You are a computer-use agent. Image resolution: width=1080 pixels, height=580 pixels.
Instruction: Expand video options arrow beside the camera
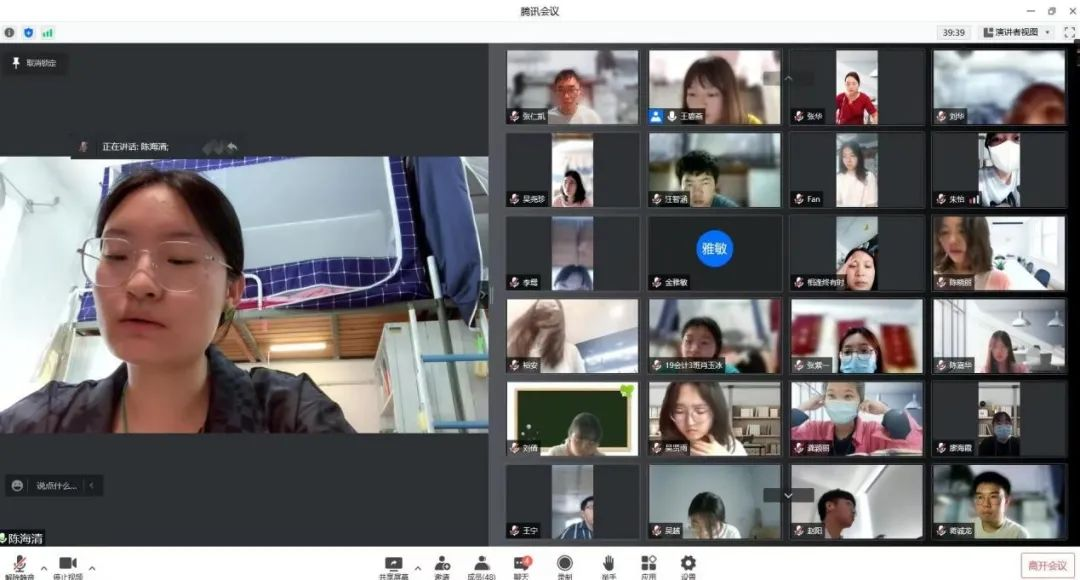(x=92, y=567)
